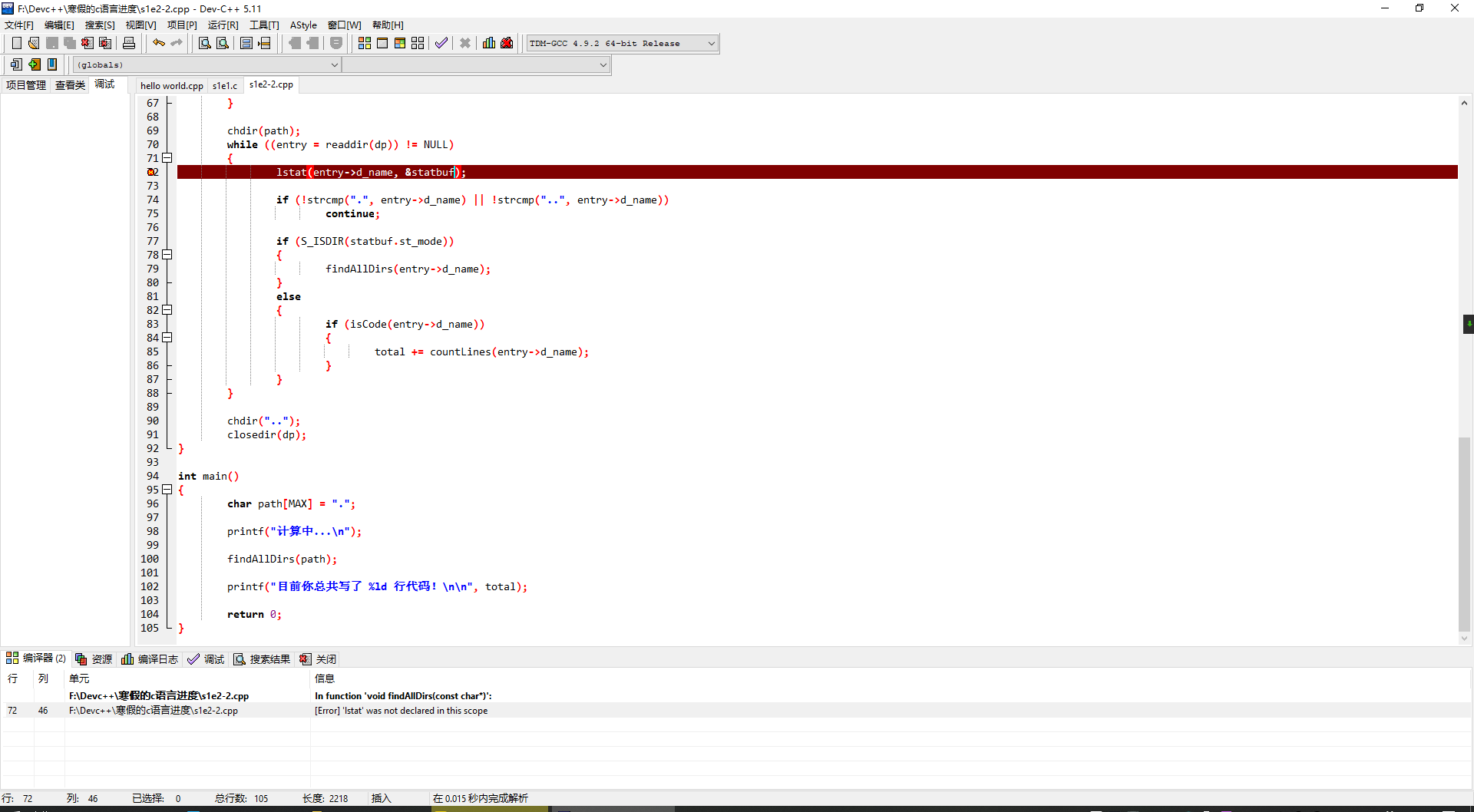The height and width of the screenshot is (812, 1474).
Task: Open the 帮助[H] menu
Action: (388, 25)
